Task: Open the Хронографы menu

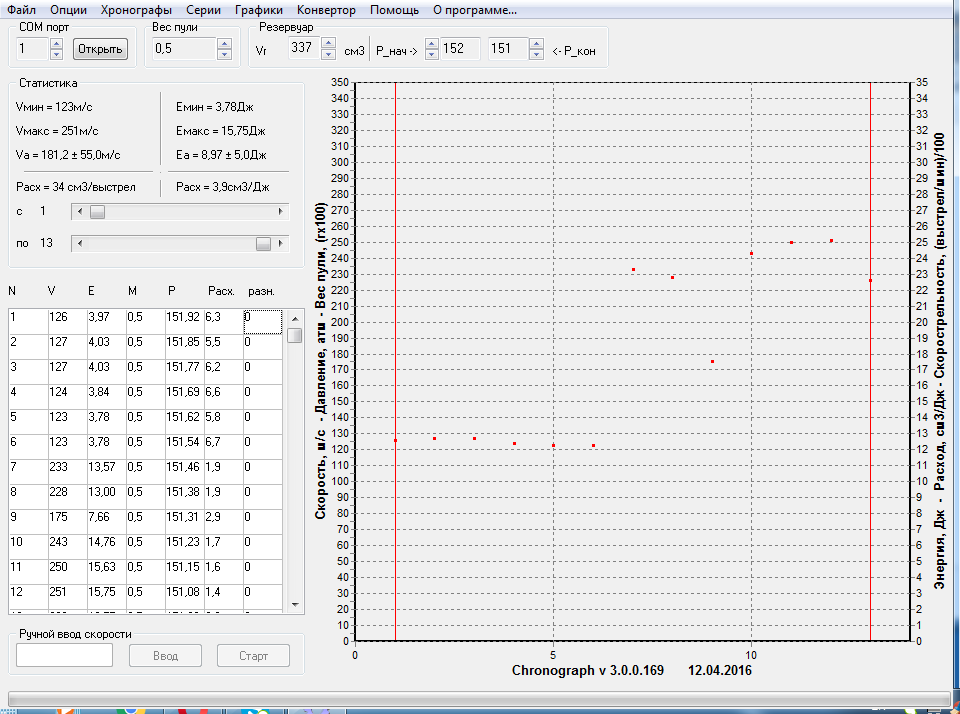Action: tap(137, 10)
